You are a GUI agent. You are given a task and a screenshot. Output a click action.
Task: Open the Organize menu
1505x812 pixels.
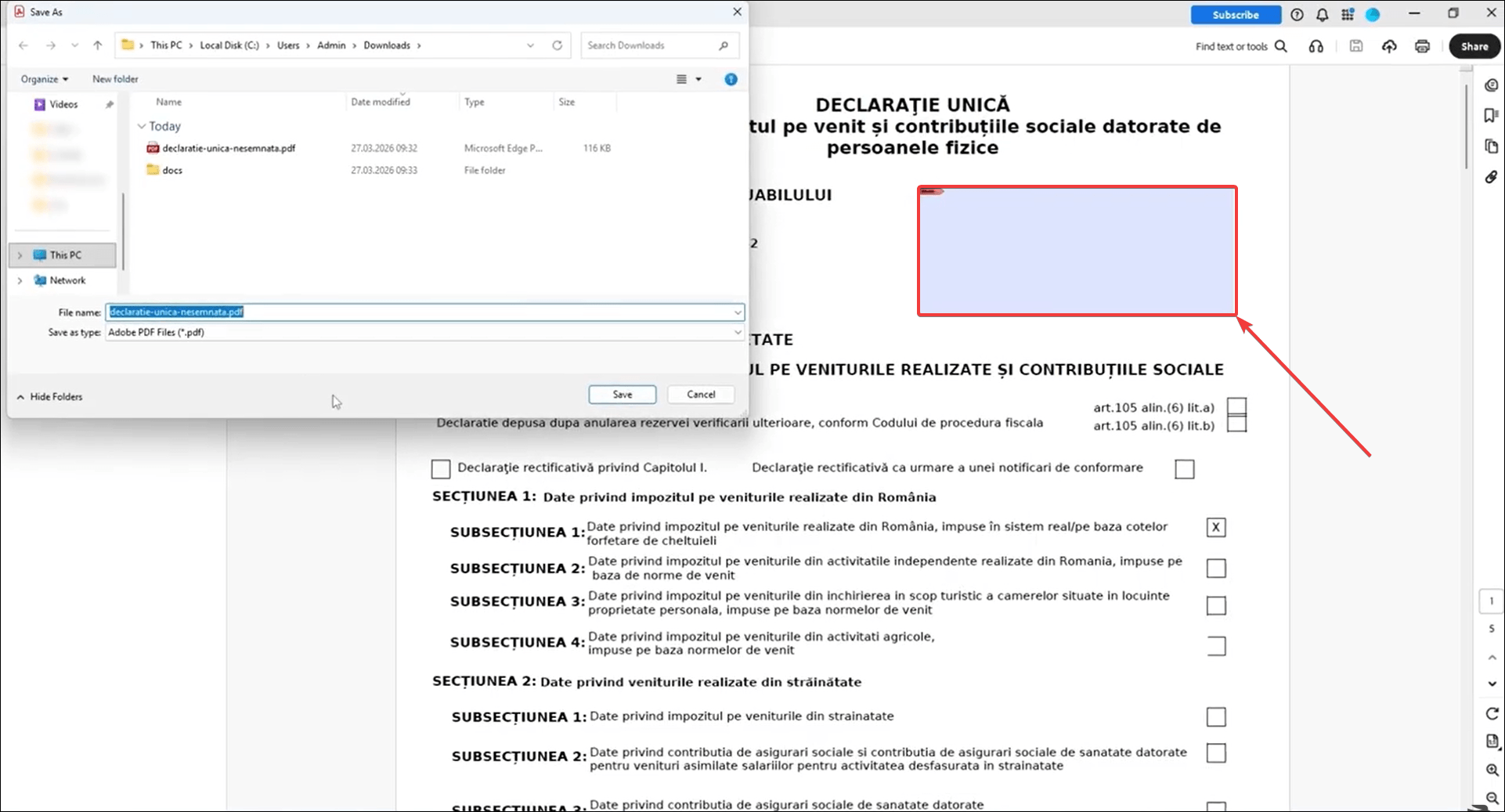(x=44, y=79)
